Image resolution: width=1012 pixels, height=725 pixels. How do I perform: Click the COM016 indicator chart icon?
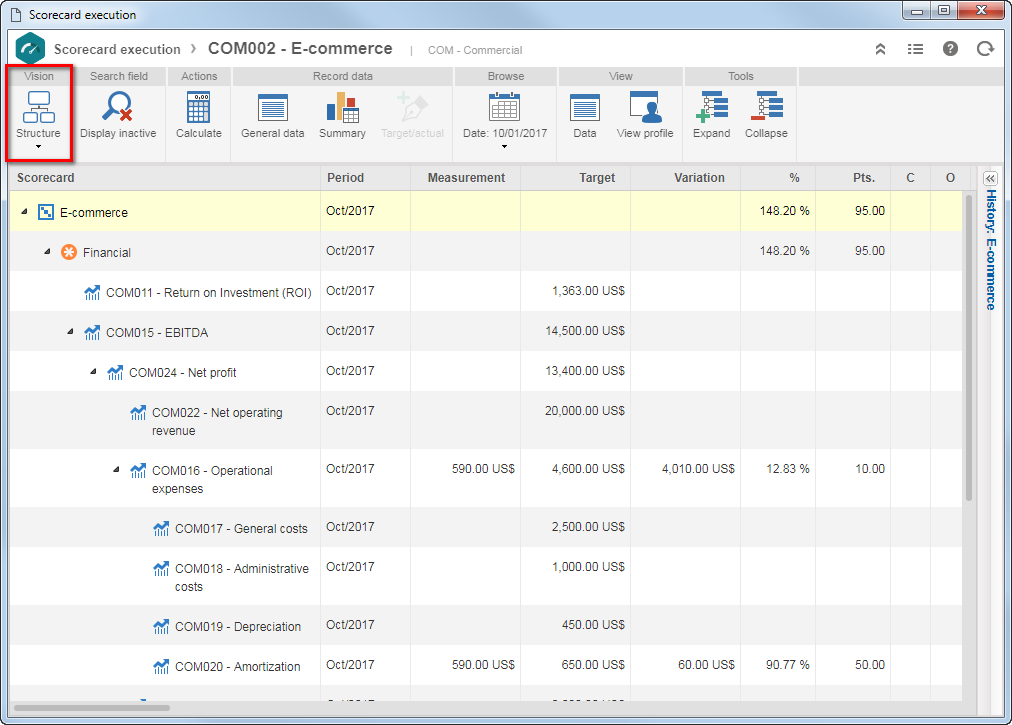tap(138, 470)
